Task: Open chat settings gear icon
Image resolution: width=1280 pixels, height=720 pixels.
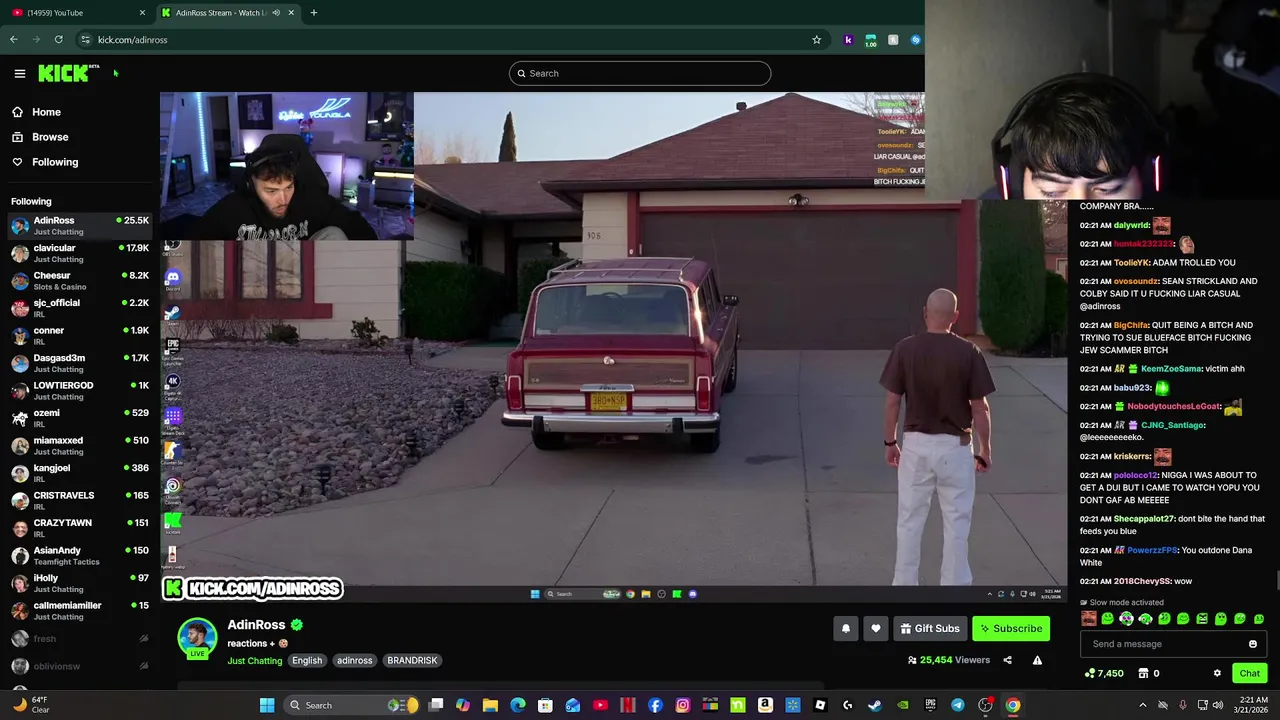Action: point(1217,673)
